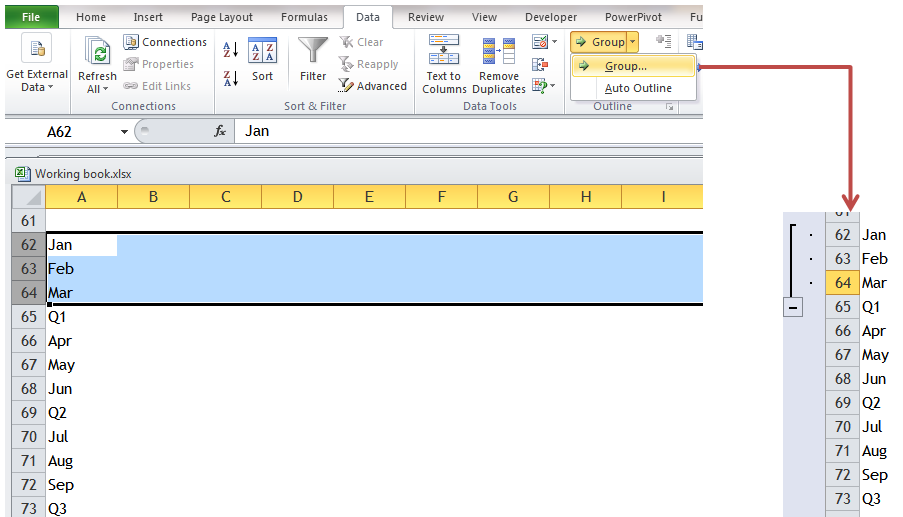Click the Filter funnel icon
The image size is (903, 517).
pyautogui.click(x=313, y=52)
